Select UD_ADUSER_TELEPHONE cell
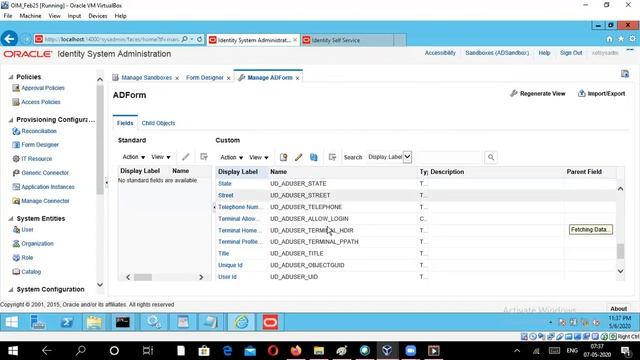 tap(306, 207)
